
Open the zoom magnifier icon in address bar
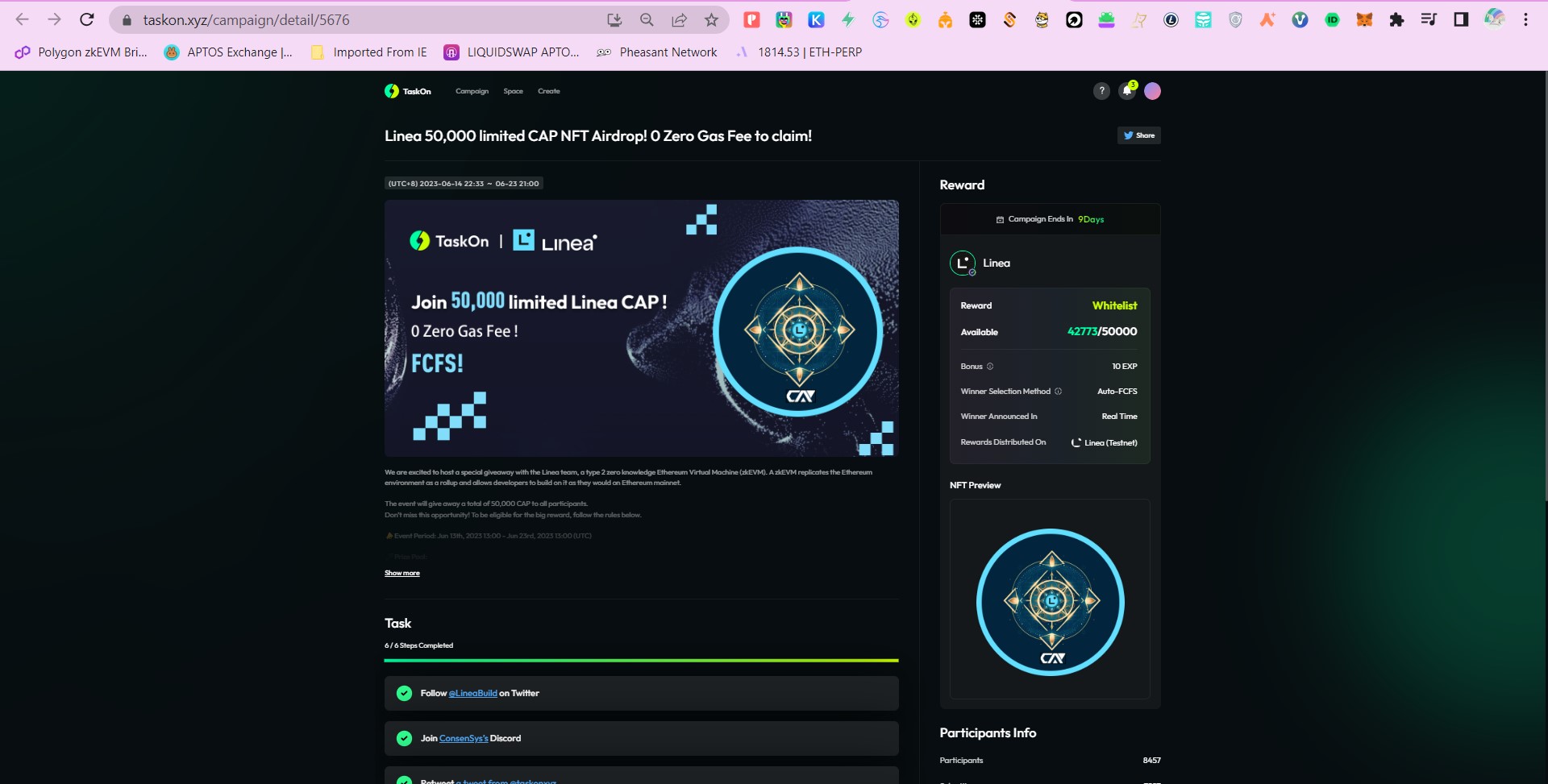pos(647,20)
